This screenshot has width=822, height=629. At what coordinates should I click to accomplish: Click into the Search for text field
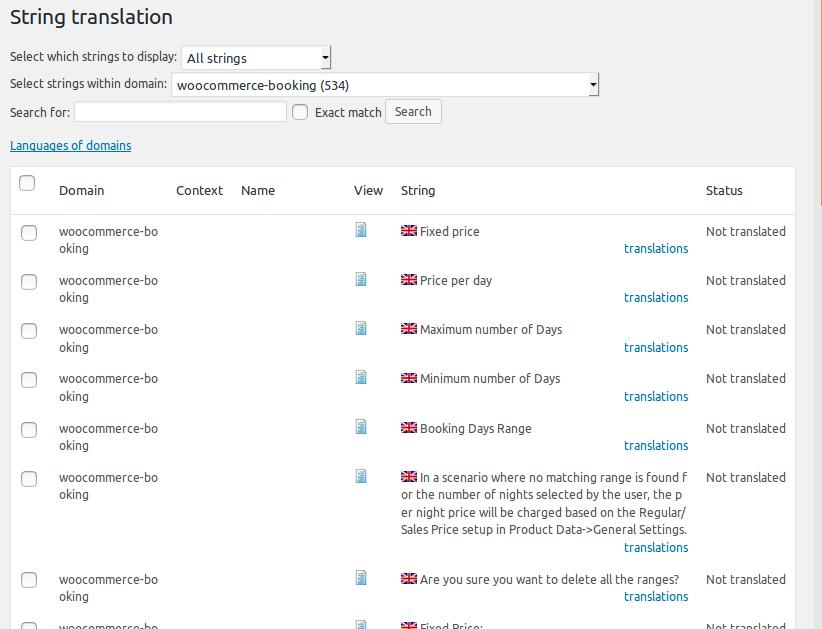point(180,112)
